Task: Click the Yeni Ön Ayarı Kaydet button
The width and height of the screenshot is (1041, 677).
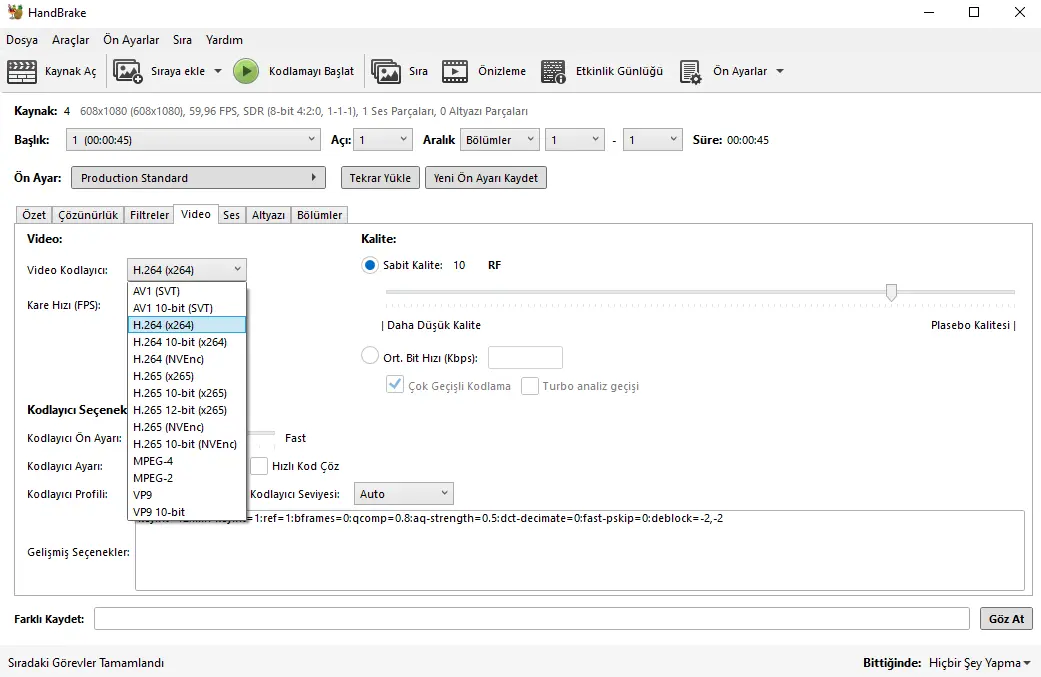Action: pyautogui.click(x=486, y=178)
